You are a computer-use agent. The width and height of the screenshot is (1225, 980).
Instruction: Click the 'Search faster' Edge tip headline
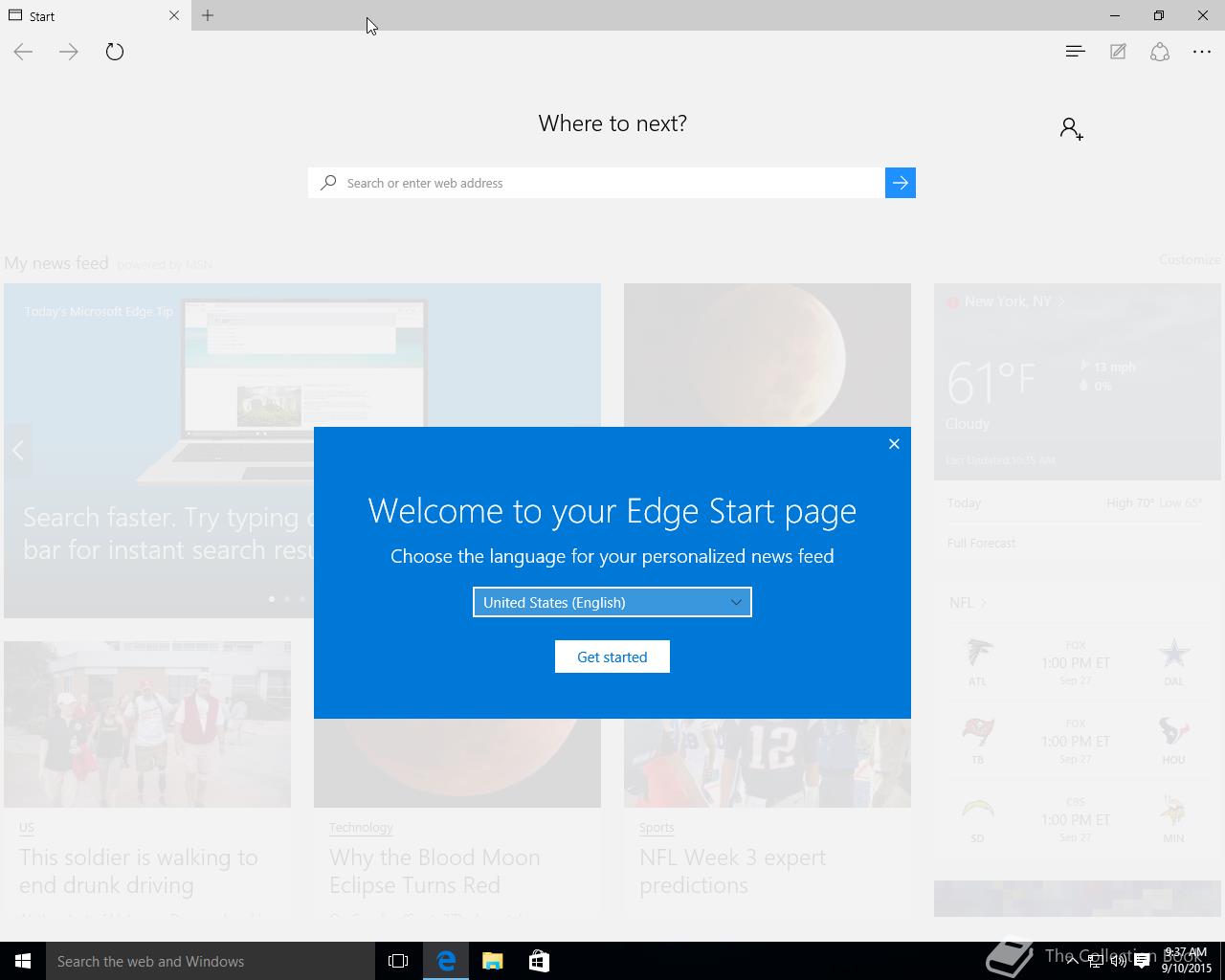tap(167, 533)
